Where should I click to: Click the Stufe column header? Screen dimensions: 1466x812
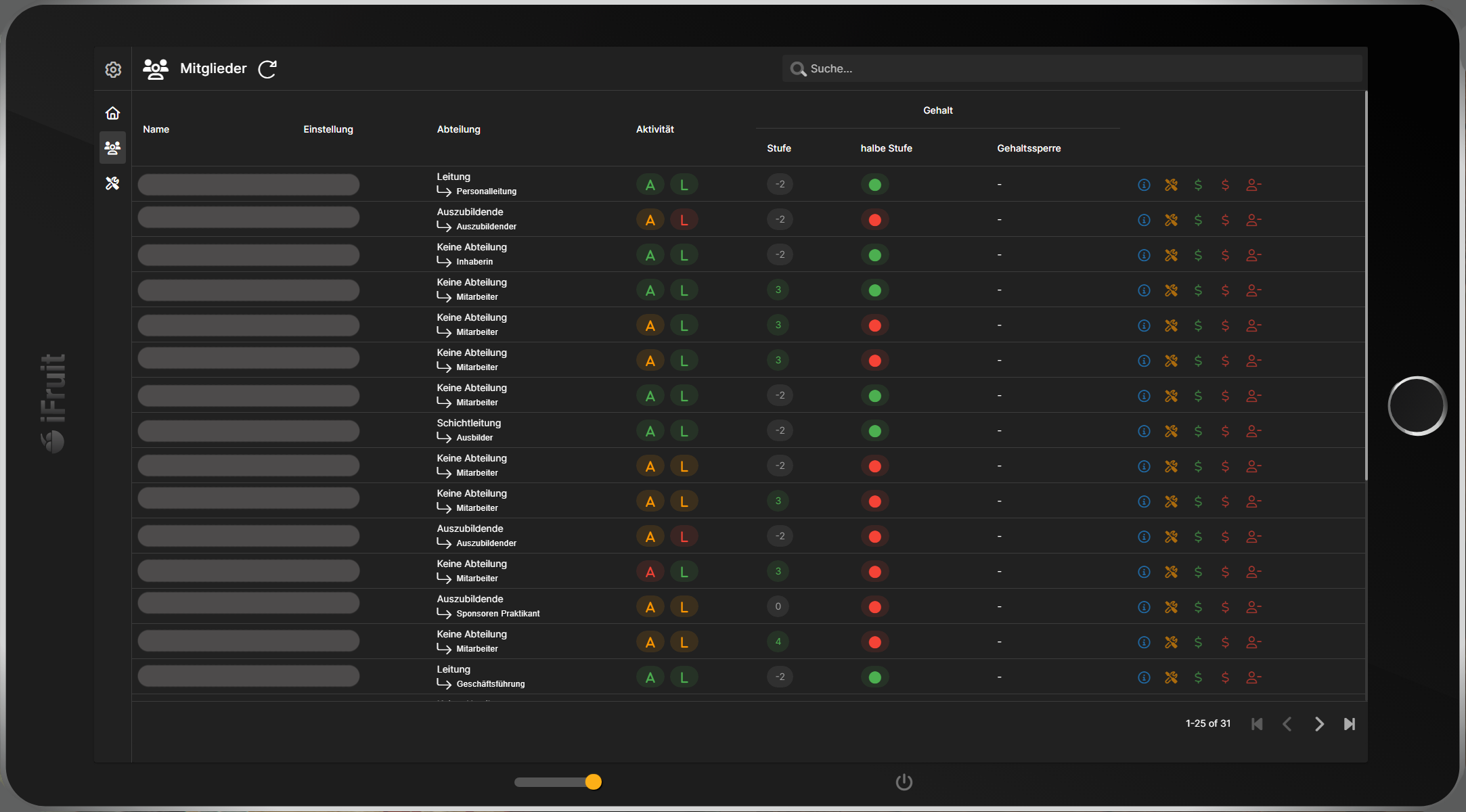click(x=779, y=148)
